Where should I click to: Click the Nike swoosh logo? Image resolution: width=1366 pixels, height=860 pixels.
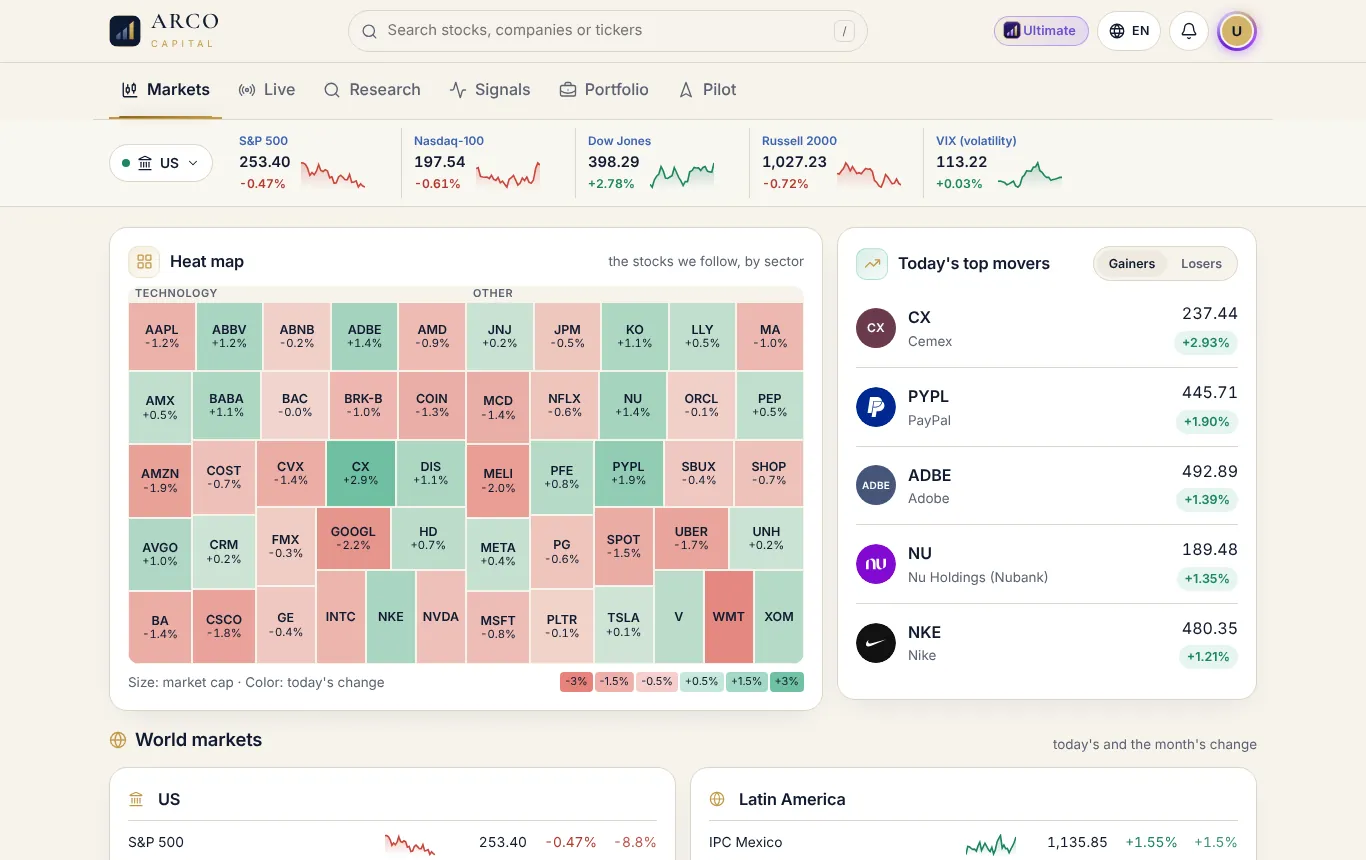coord(875,643)
